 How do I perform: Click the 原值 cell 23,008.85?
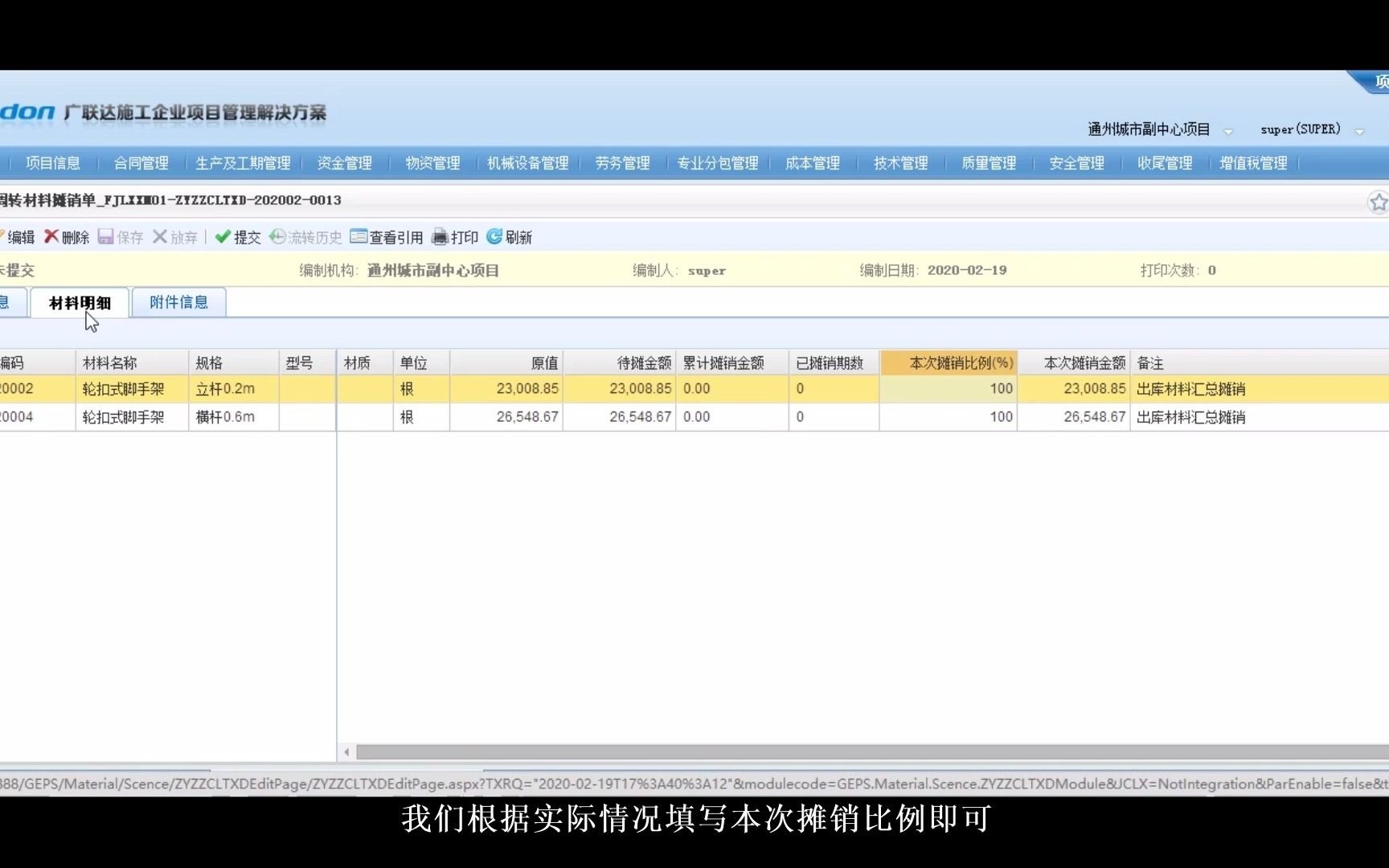tap(506, 389)
